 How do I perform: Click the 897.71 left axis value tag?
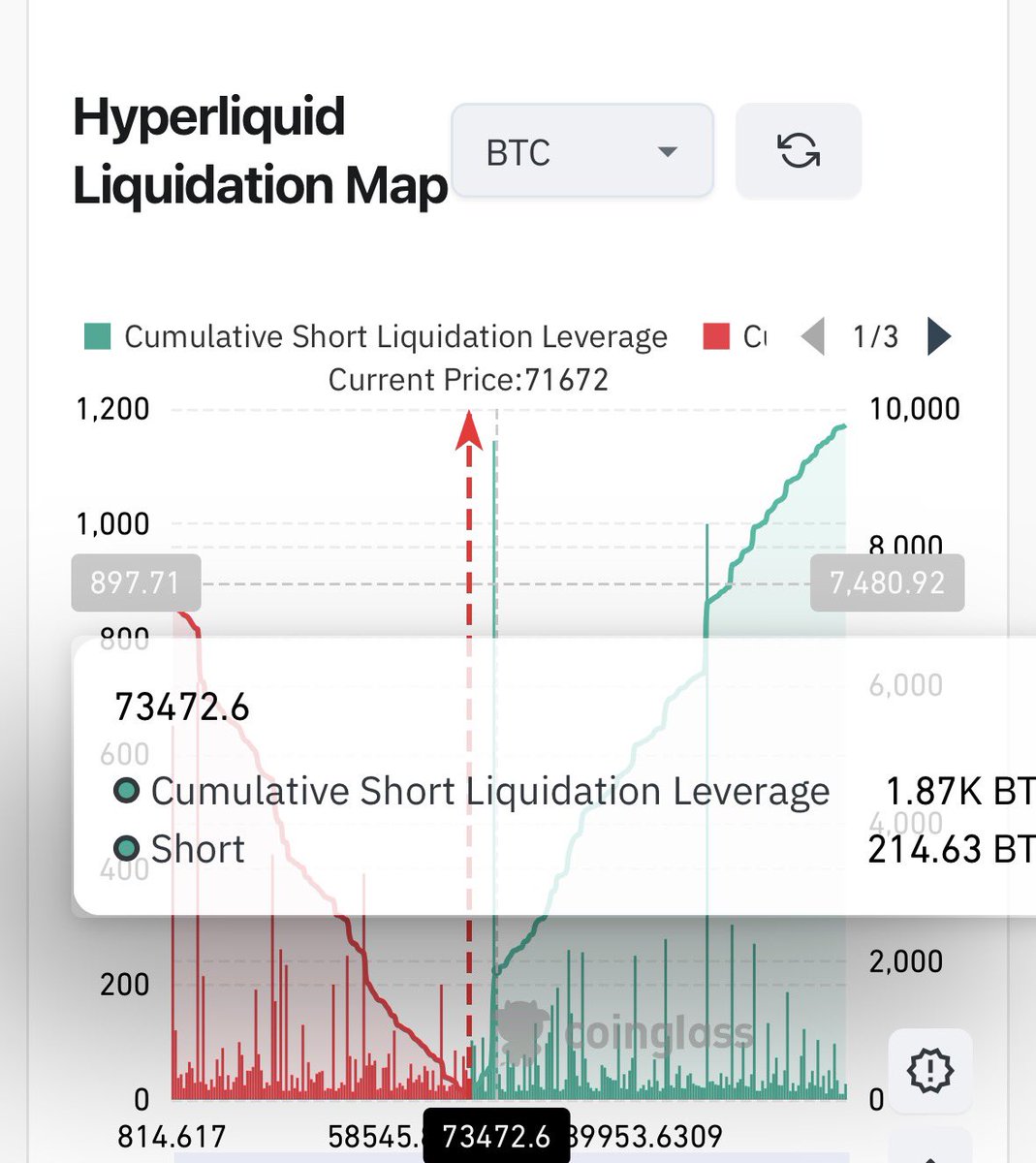[x=136, y=583]
